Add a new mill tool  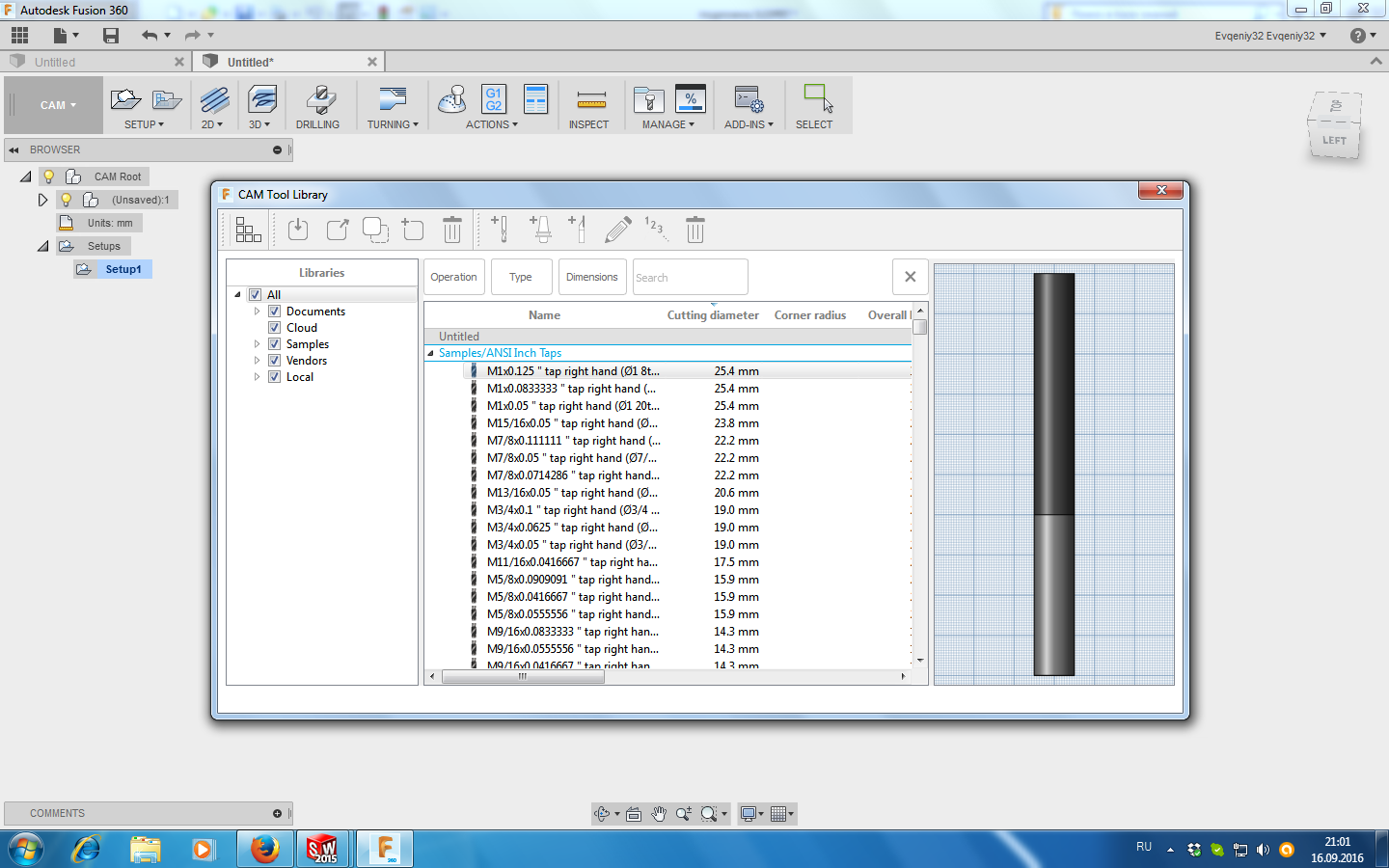pos(500,230)
